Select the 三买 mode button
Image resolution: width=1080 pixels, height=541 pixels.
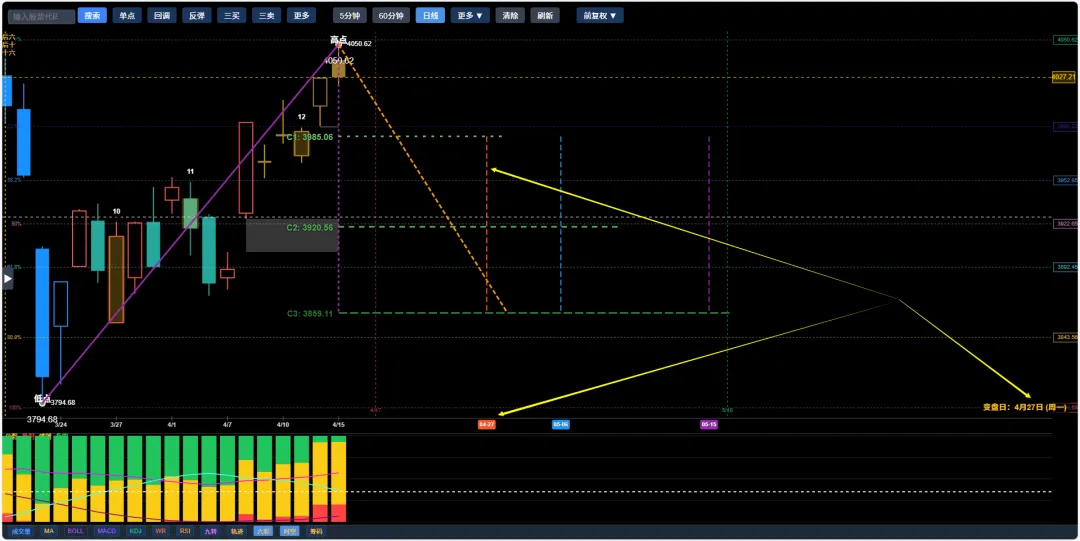coord(231,15)
